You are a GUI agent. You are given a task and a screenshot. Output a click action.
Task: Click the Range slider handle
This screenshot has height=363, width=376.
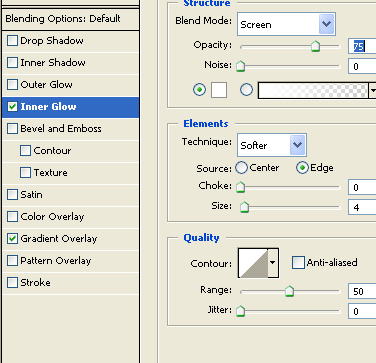(x=289, y=291)
